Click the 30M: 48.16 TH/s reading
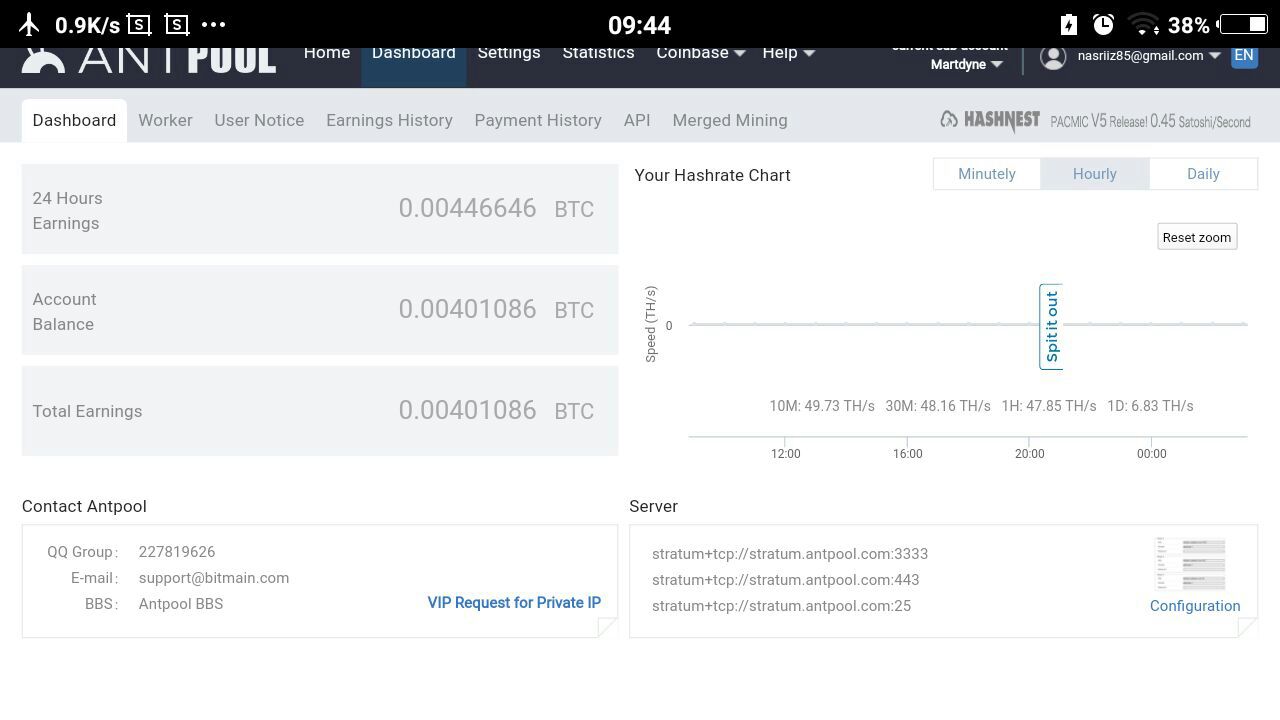This screenshot has height=720, width=1280. [938, 406]
